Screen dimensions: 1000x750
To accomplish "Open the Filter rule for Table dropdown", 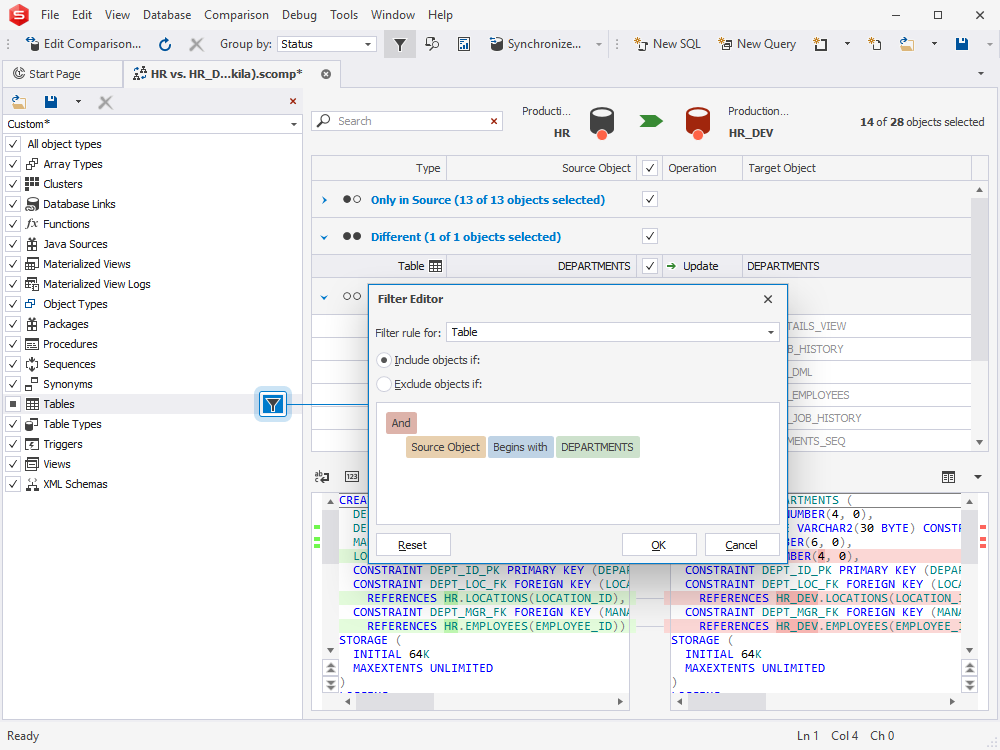I will 612,332.
